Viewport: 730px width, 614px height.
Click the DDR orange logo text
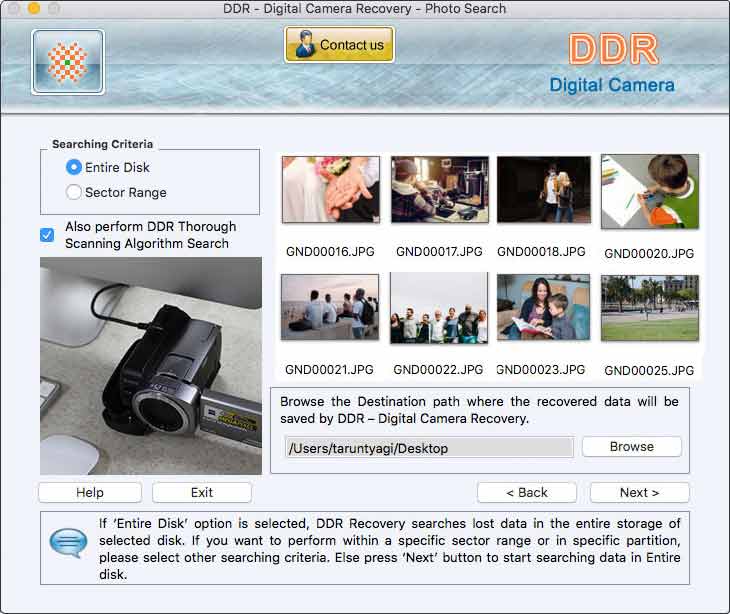614,49
